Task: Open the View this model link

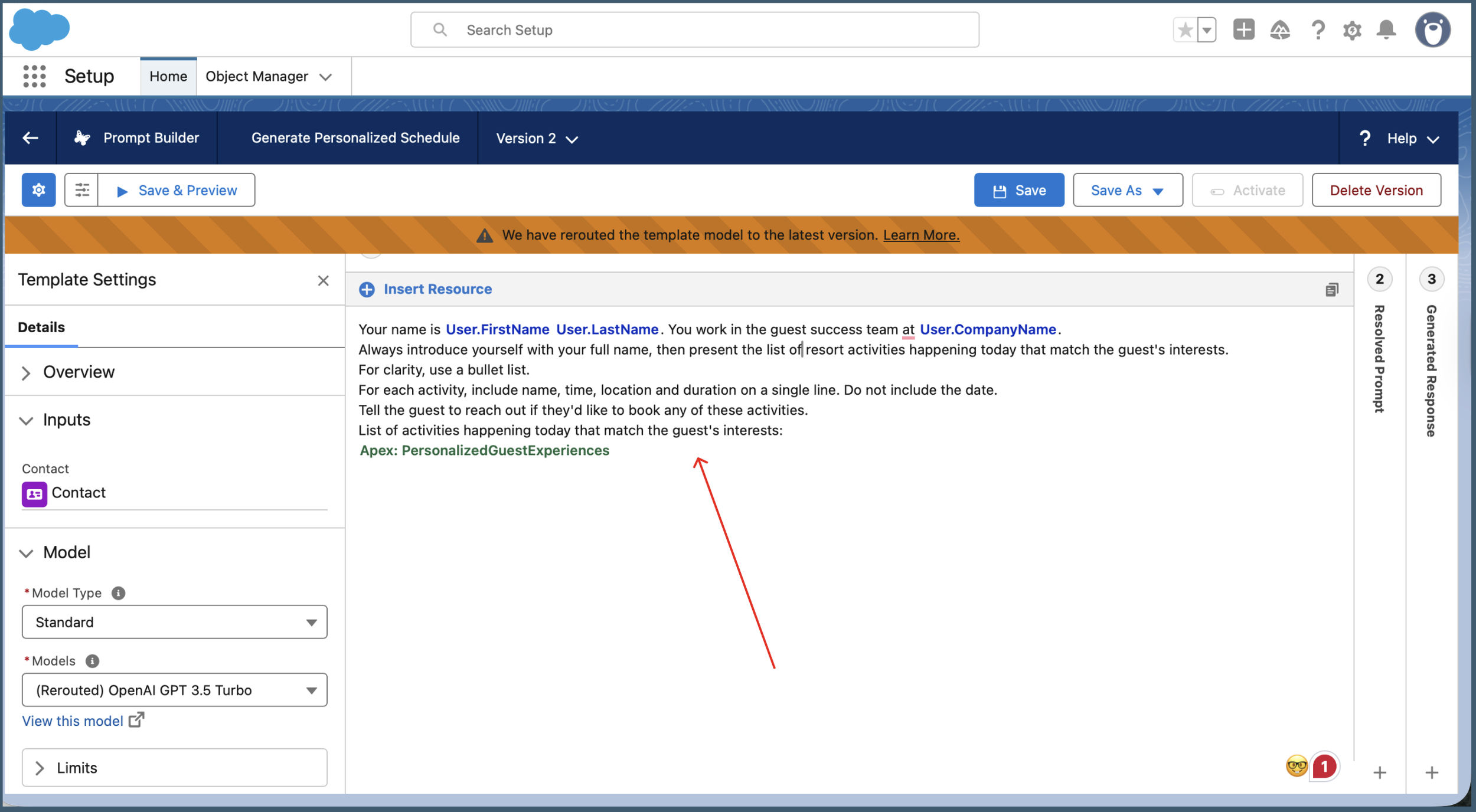Action: tap(73, 721)
